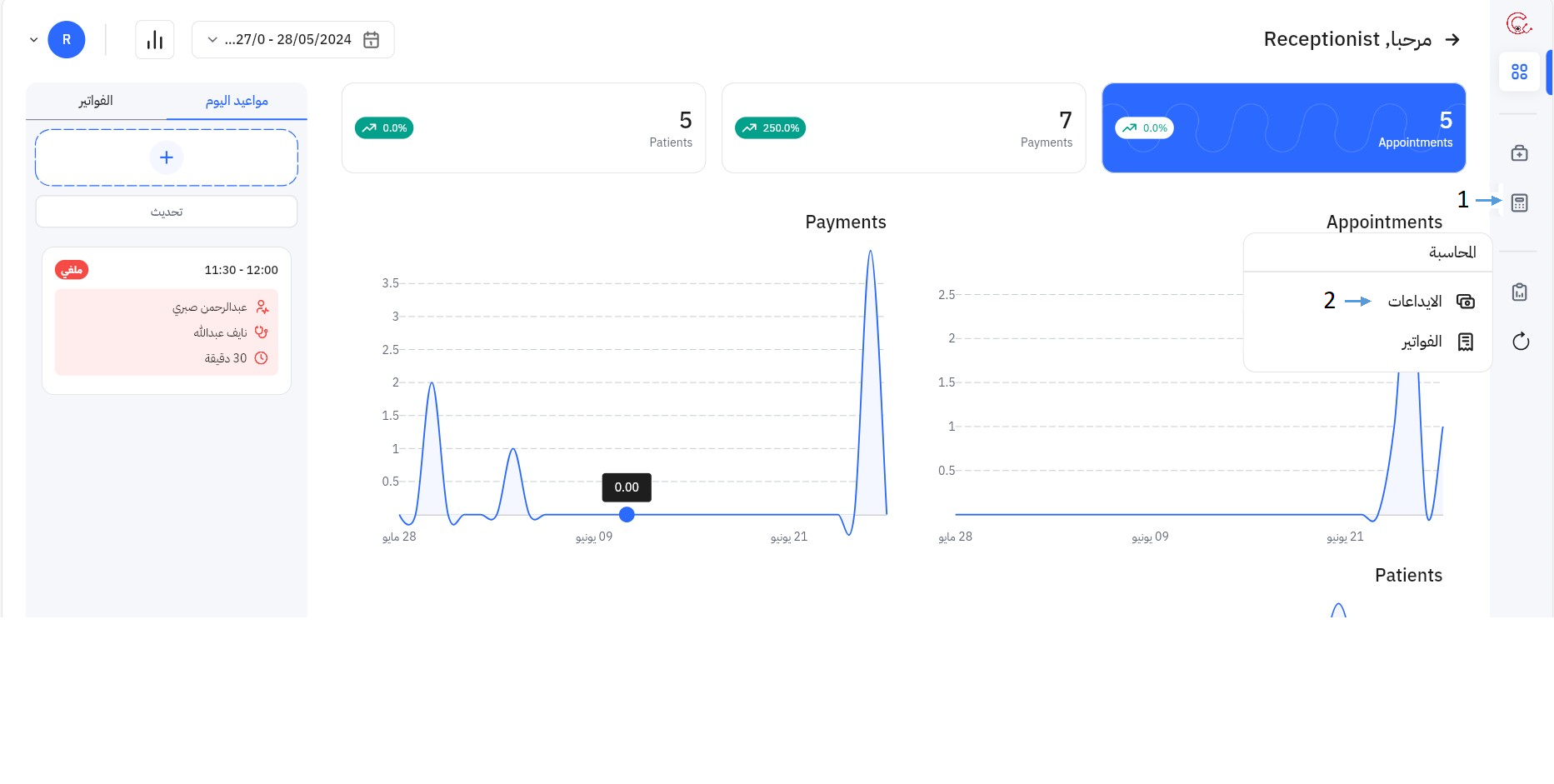Image resolution: width=1554 pixels, height=784 pixels.
Task: Switch to the مواعيد اليوم tab
Action: [x=237, y=101]
